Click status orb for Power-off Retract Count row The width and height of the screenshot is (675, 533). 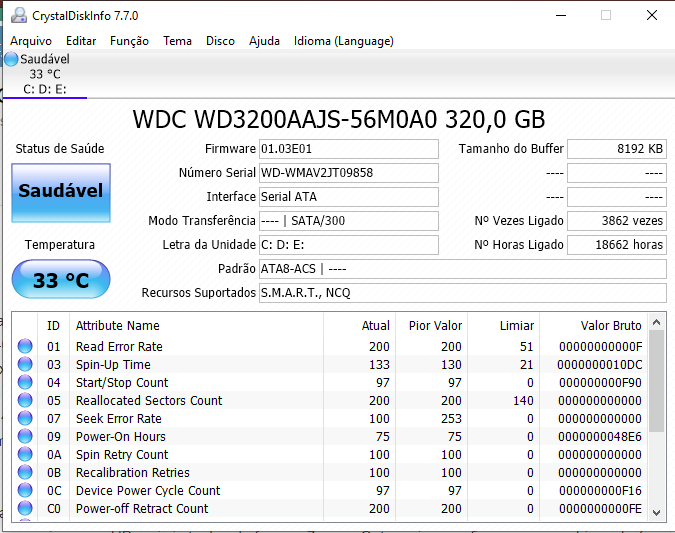[25, 508]
